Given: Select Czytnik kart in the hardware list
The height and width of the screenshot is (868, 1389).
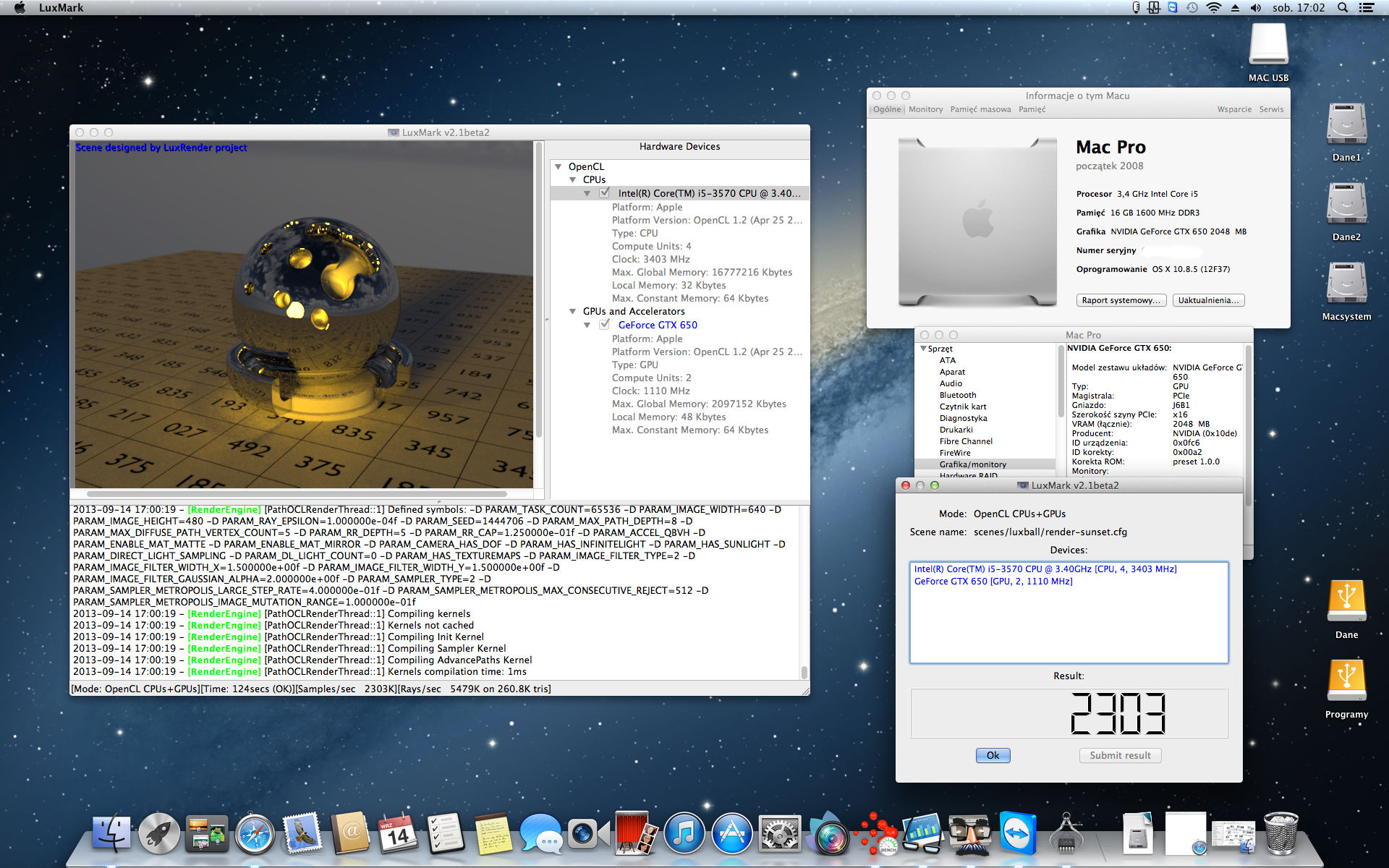Looking at the screenshot, I should click(x=963, y=407).
